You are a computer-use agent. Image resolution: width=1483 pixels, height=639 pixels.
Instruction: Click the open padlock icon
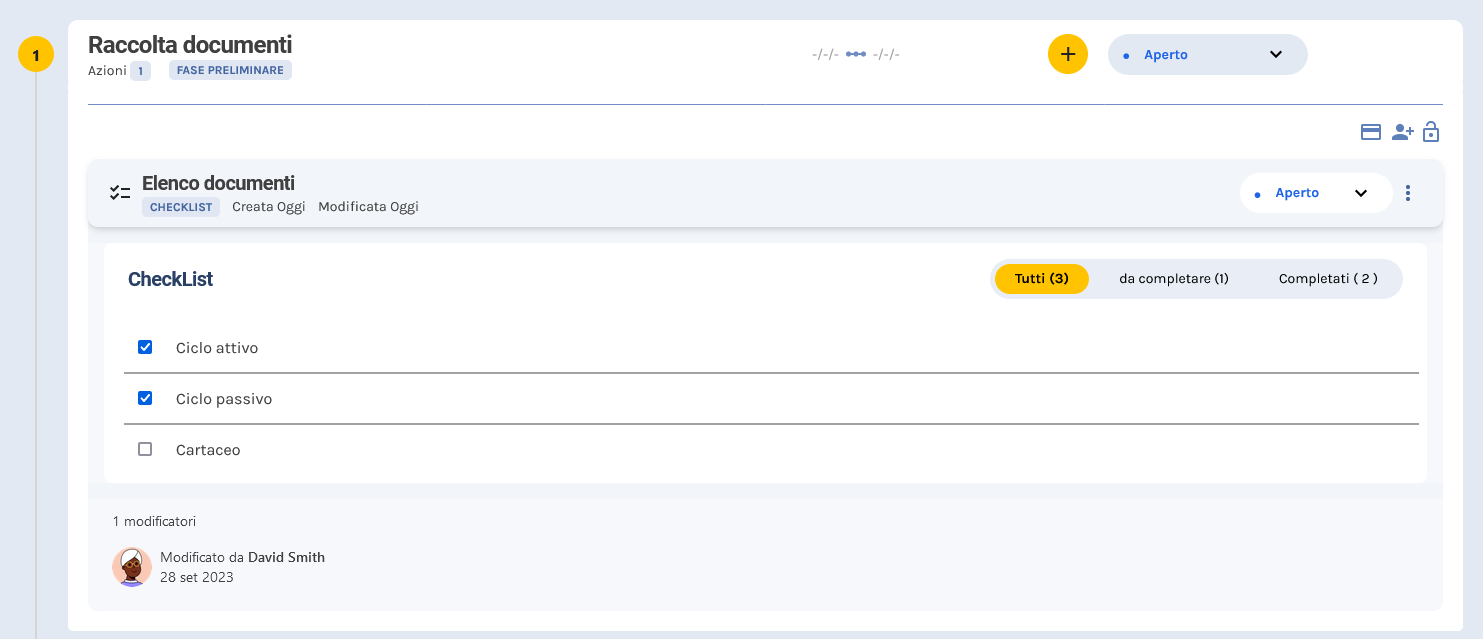[x=1431, y=132]
